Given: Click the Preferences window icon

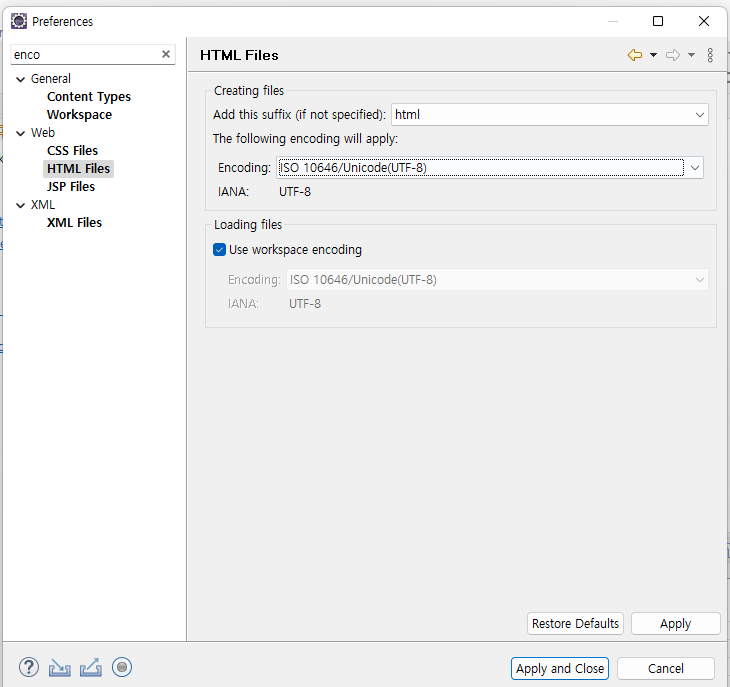Looking at the screenshot, I should (x=19, y=21).
